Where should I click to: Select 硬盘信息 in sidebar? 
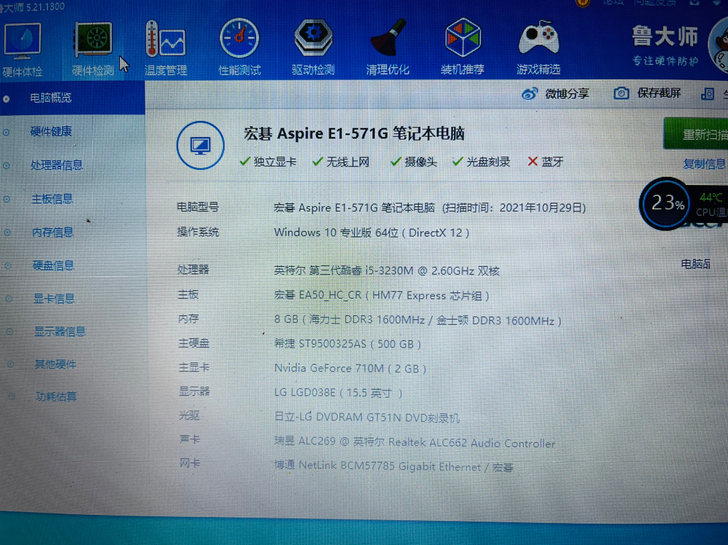click(53, 265)
